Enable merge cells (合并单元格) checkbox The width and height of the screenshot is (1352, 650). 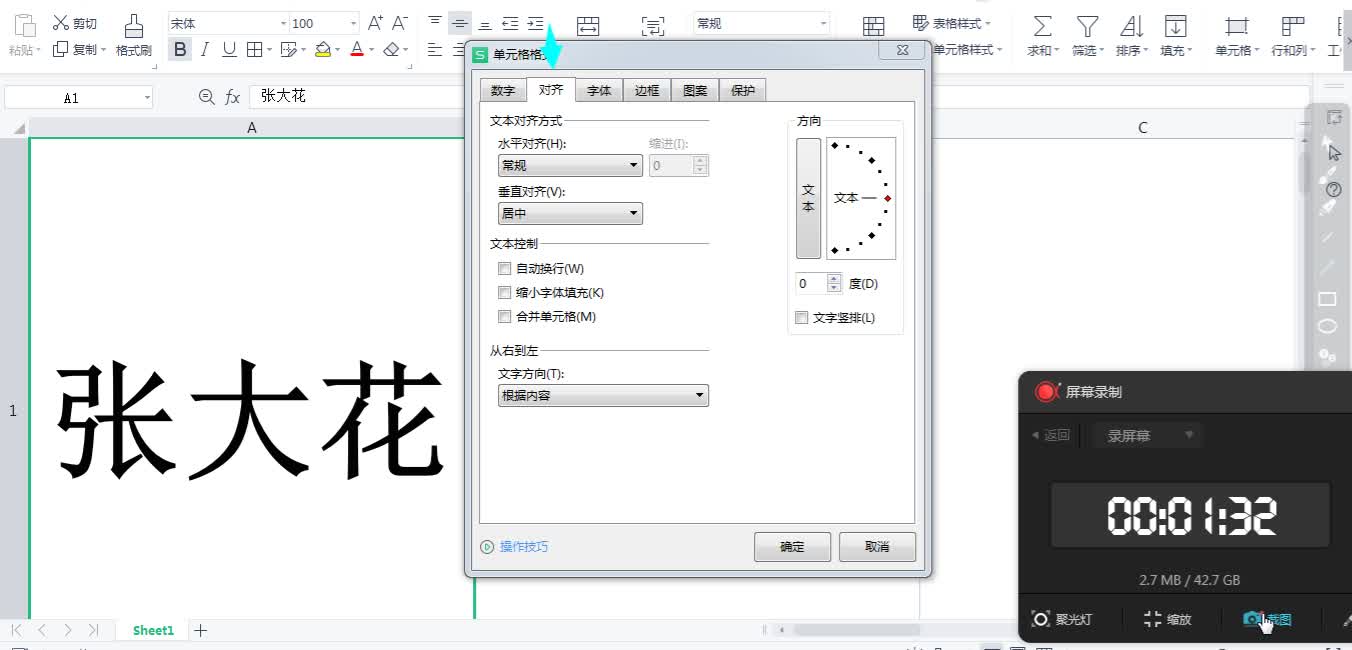point(504,317)
